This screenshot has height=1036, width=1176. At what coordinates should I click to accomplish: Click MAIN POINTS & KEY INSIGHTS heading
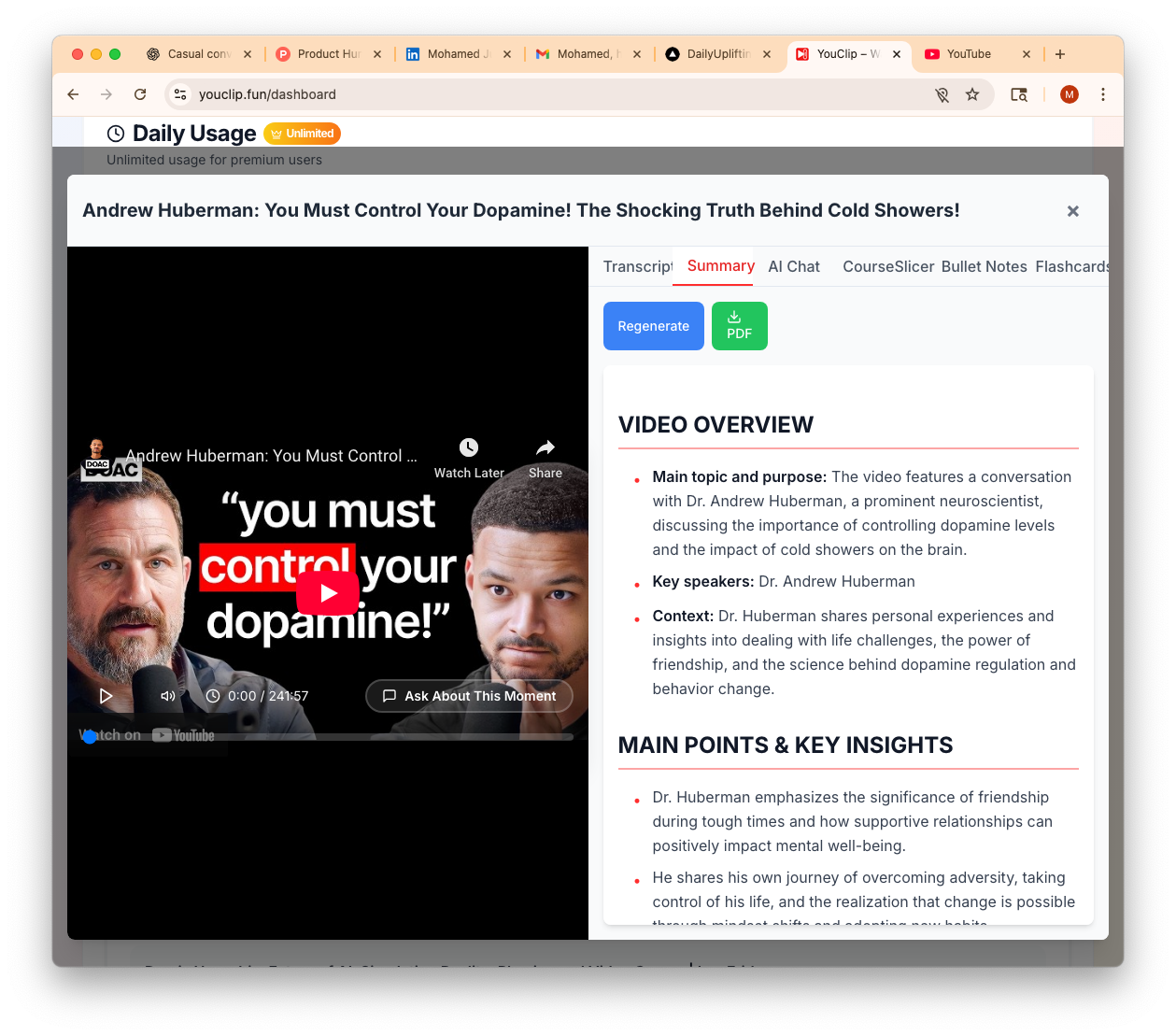point(786,745)
